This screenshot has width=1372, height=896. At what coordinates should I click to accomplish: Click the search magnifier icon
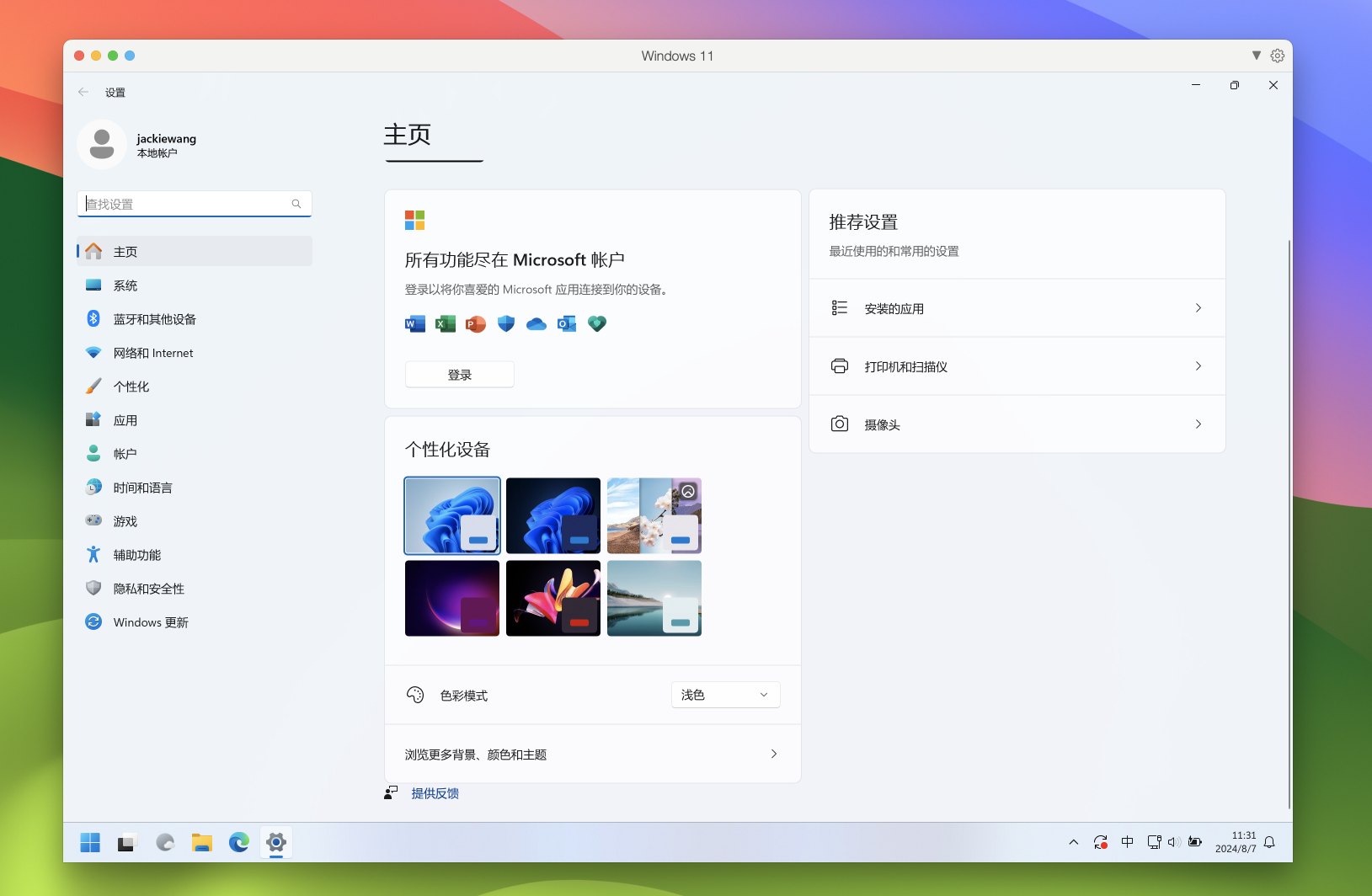coord(296,204)
